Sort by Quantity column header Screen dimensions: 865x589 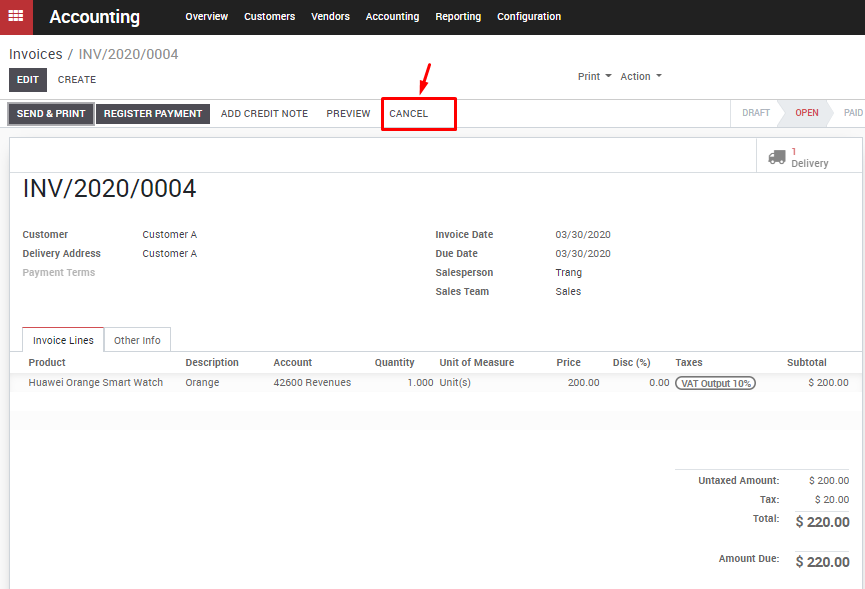click(394, 362)
